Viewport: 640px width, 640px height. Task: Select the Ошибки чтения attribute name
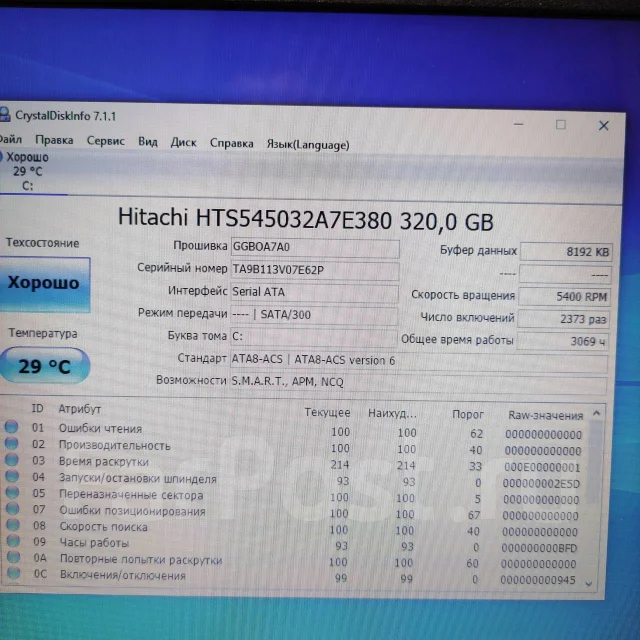point(100,428)
